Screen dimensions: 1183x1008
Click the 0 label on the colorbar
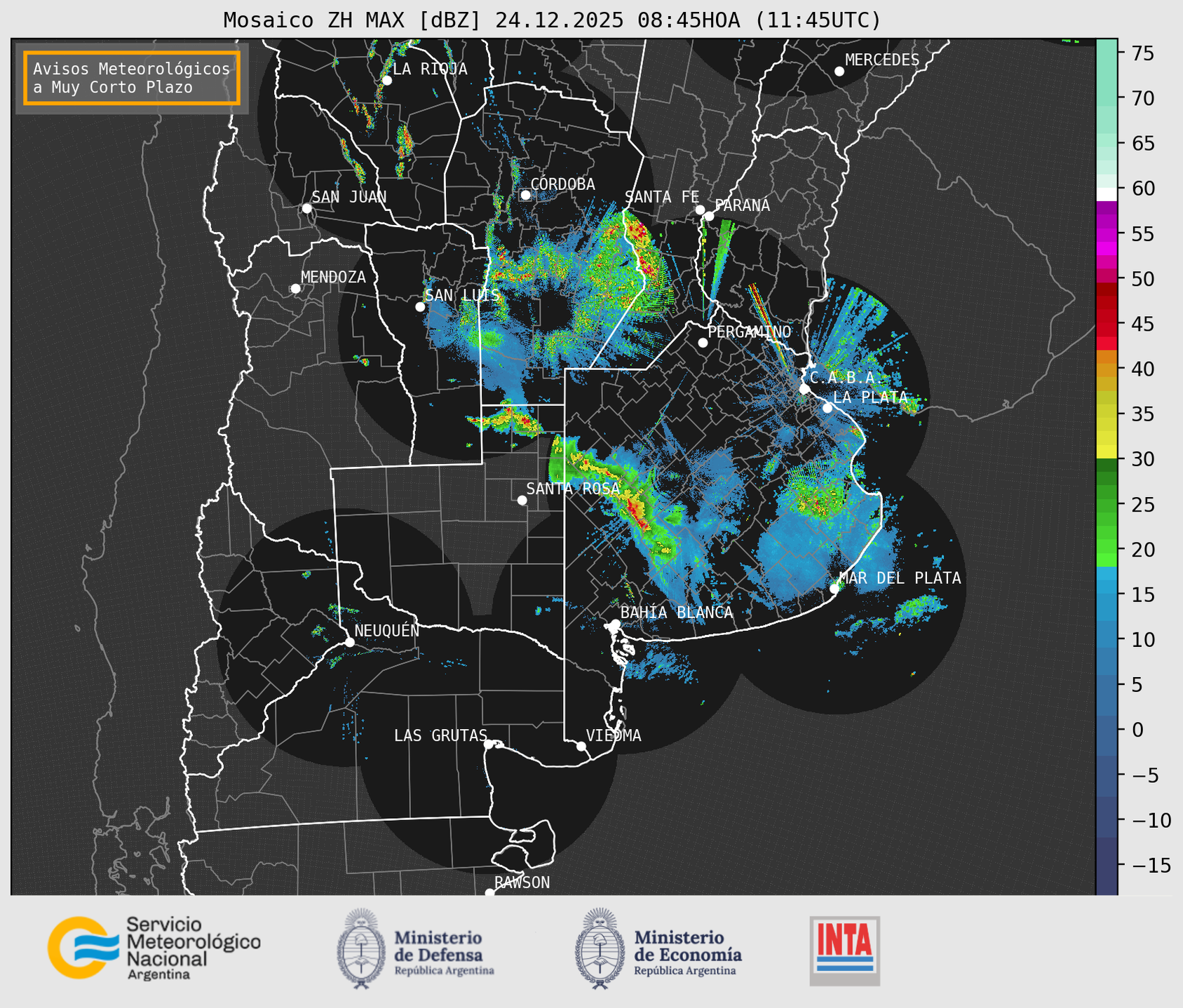click(1137, 730)
